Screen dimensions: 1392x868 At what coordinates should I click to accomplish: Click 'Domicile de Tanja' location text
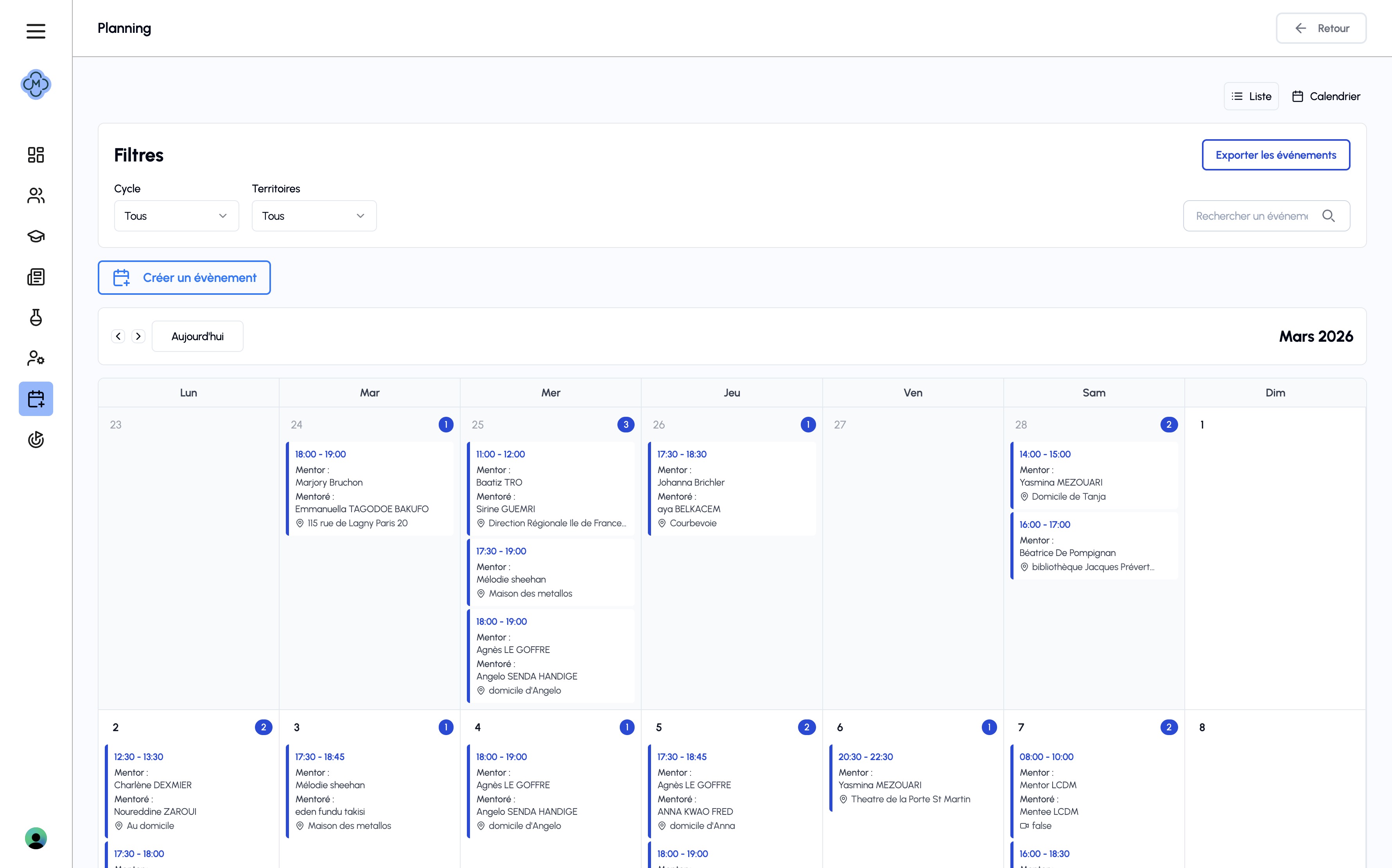(x=1068, y=497)
